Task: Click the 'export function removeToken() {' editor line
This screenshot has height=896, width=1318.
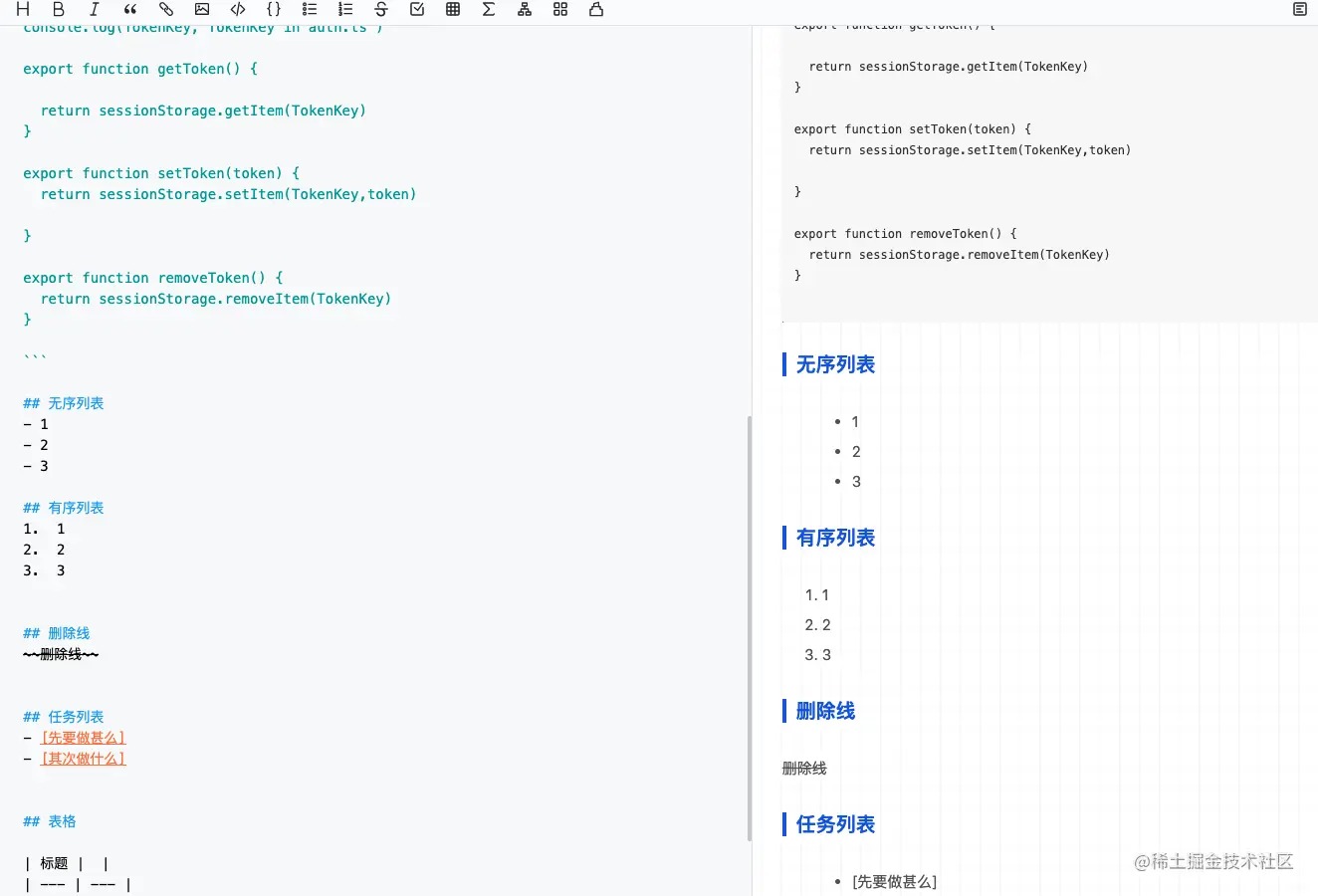Action: pyautogui.click(x=153, y=278)
